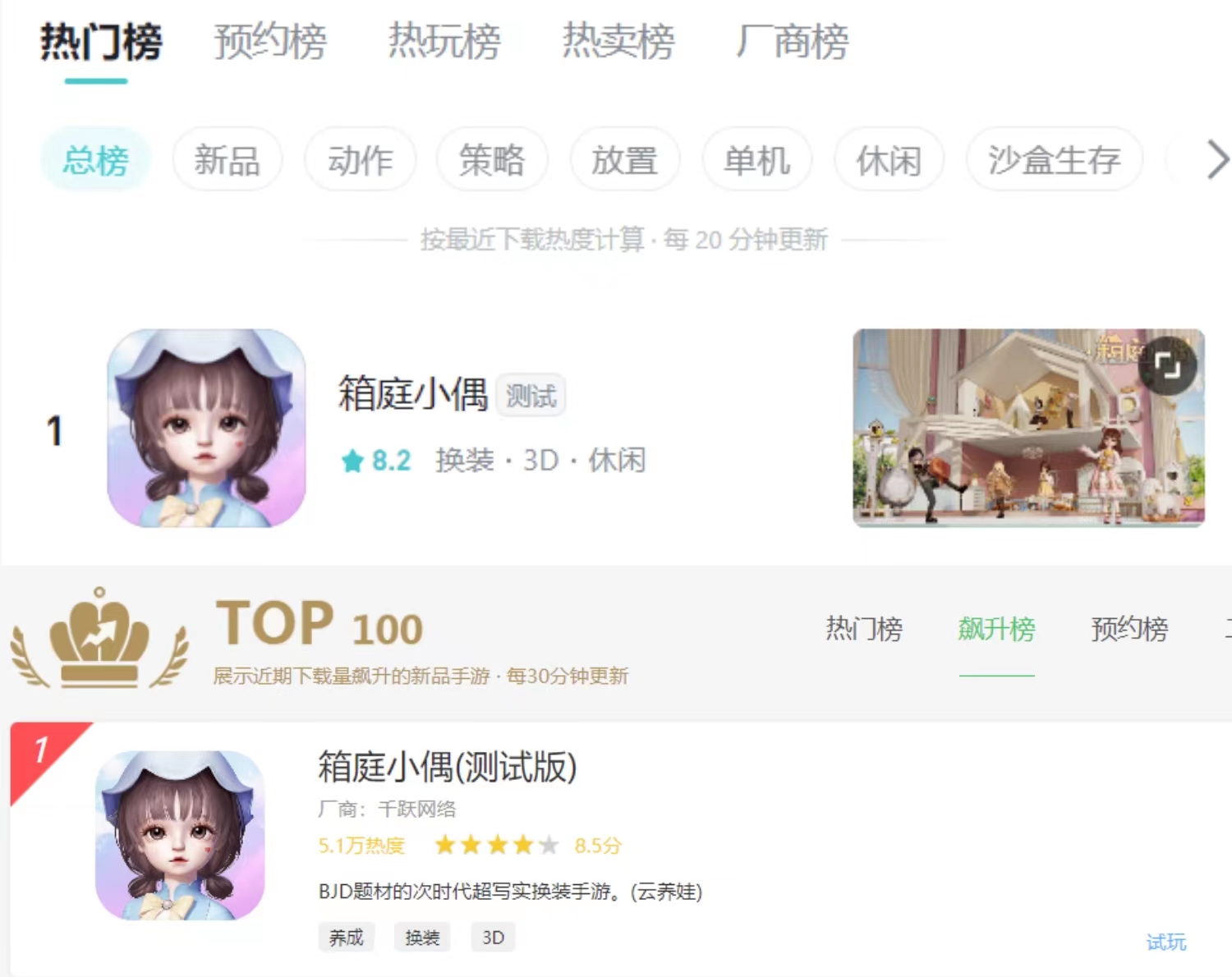
Task: Click the blue star rating 8.2
Action: click(x=376, y=461)
